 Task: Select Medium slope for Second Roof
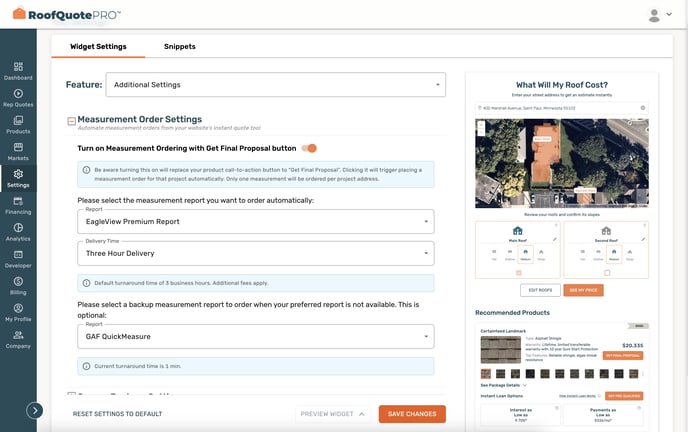614,254
